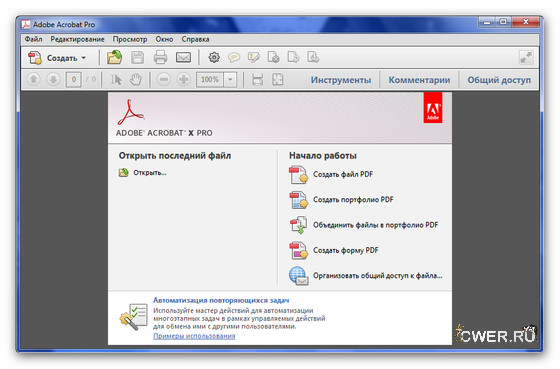Click the document with gear toolbar icon
The image size is (560, 369).
274,58
